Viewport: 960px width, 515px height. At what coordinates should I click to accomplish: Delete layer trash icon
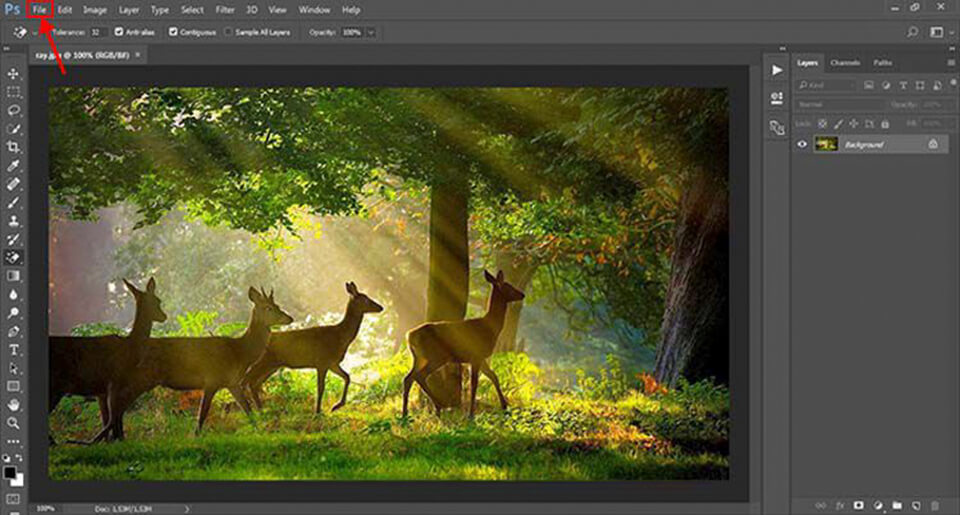935,506
